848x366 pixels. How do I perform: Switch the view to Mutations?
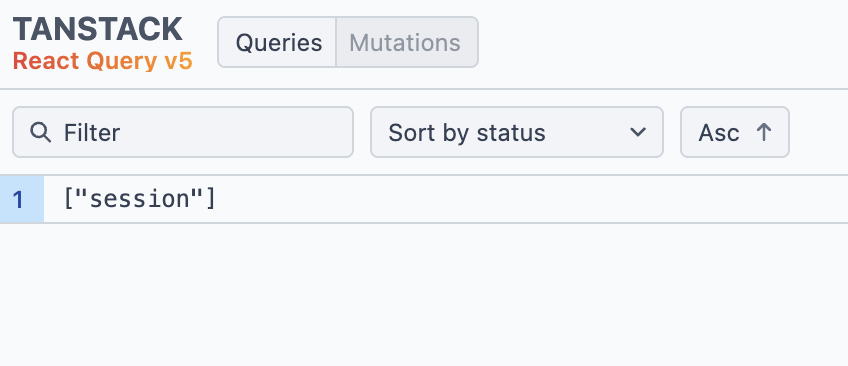pos(407,42)
